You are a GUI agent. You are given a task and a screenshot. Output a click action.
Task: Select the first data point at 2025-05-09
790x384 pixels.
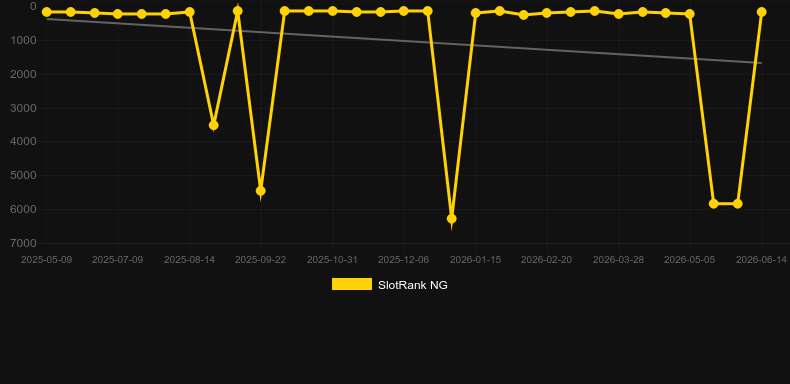pyautogui.click(x=46, y=12)
